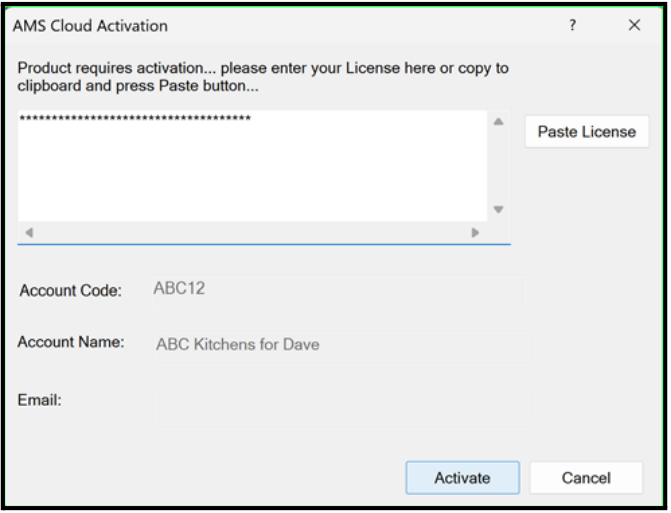Click the Email label
This screenshot has width=671, height=513.
coord(40,401)
